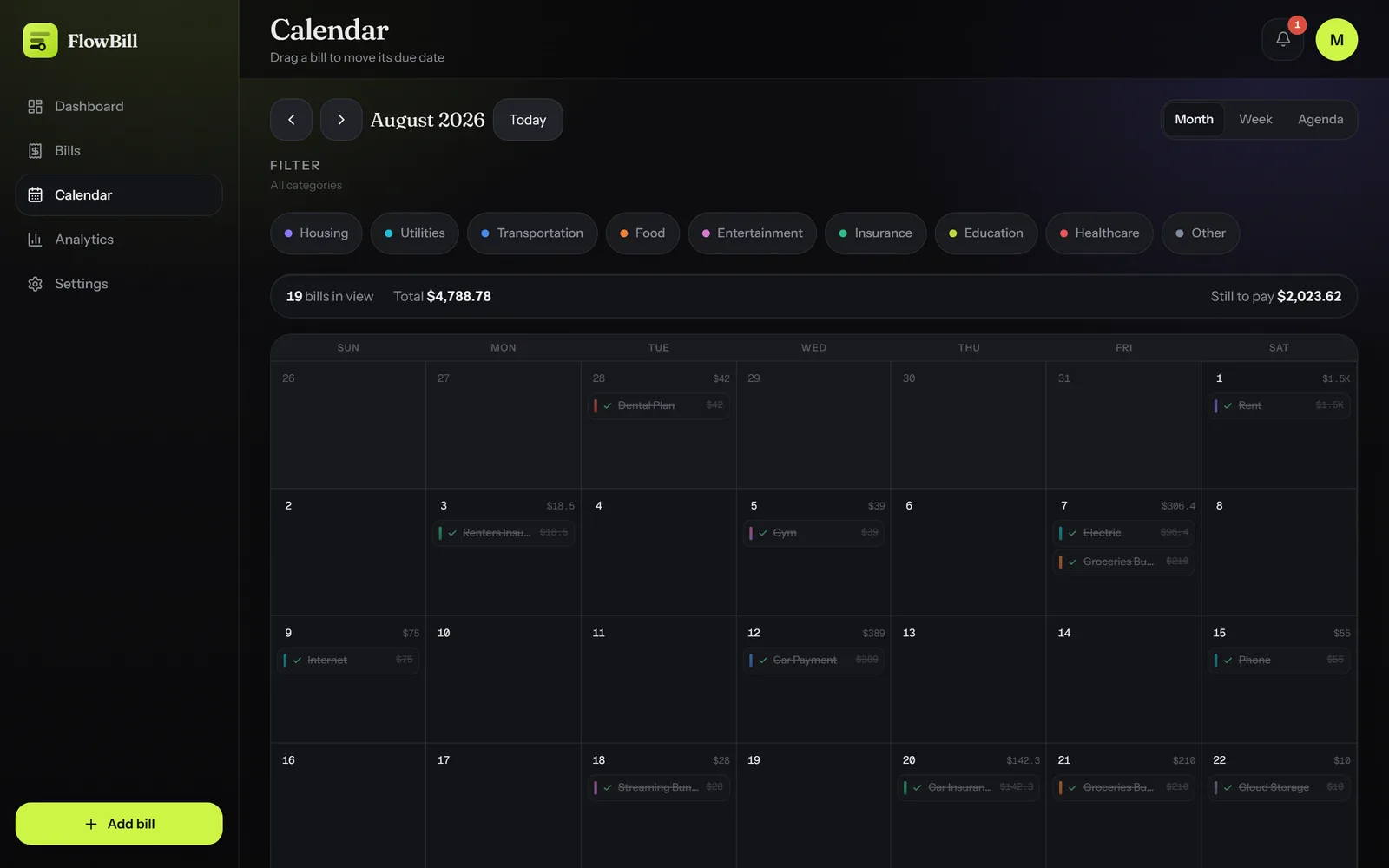Open the Gym bill entry
This screenshot has height=868, width=1389.
(813, 533)
